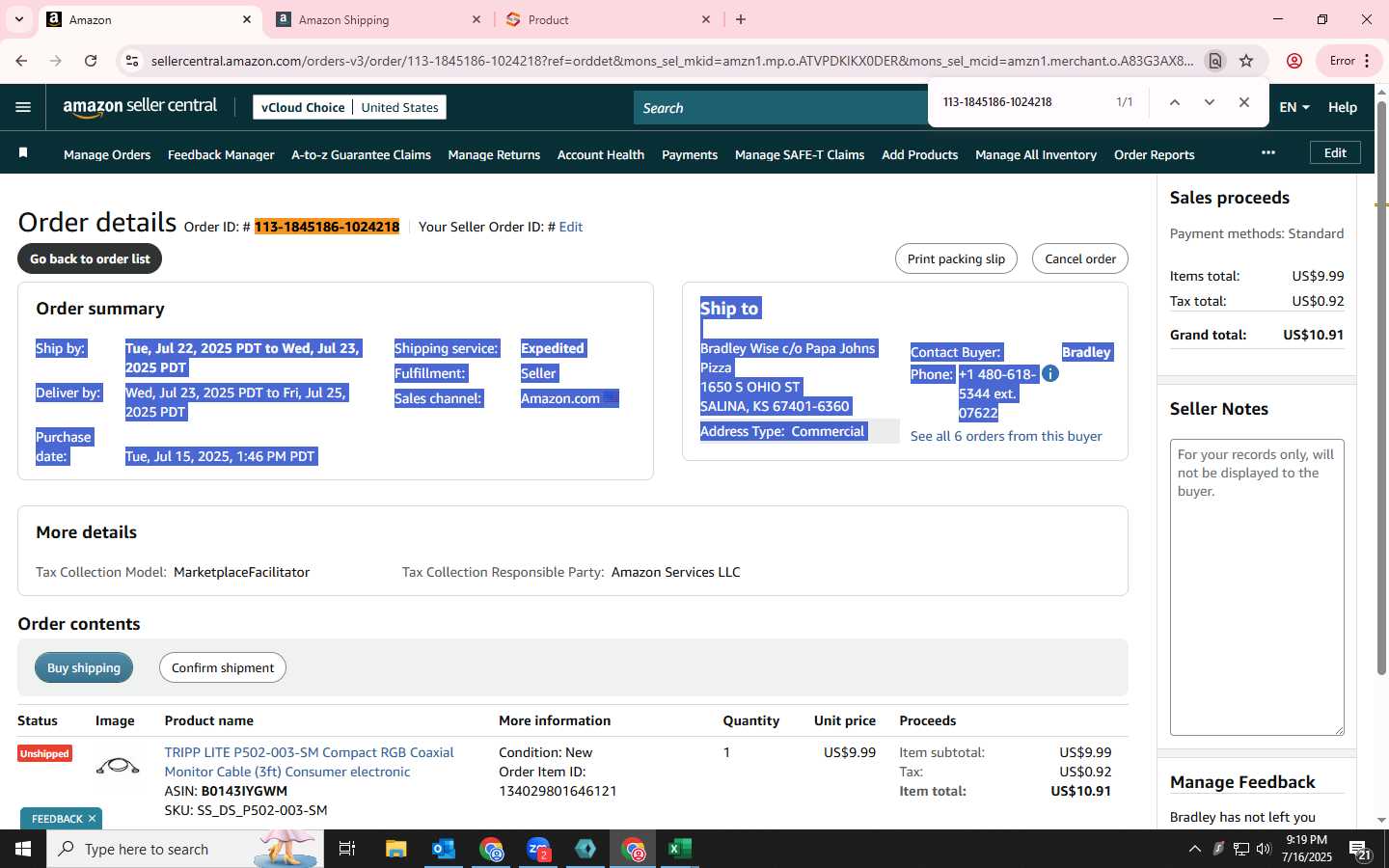This screenshot has height=868, width=1389.
Task: Open Task View on taskbar
Action: (x=347, y=849)
